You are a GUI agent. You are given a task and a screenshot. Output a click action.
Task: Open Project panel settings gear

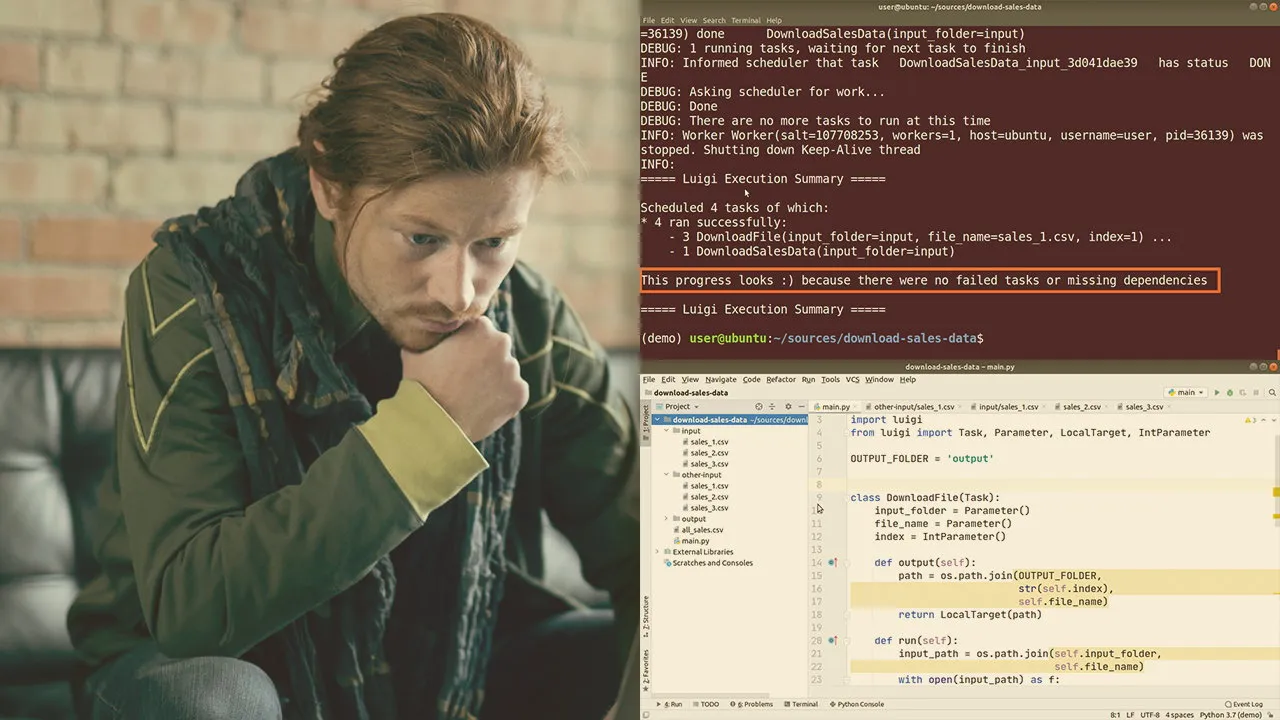point(788,407)
